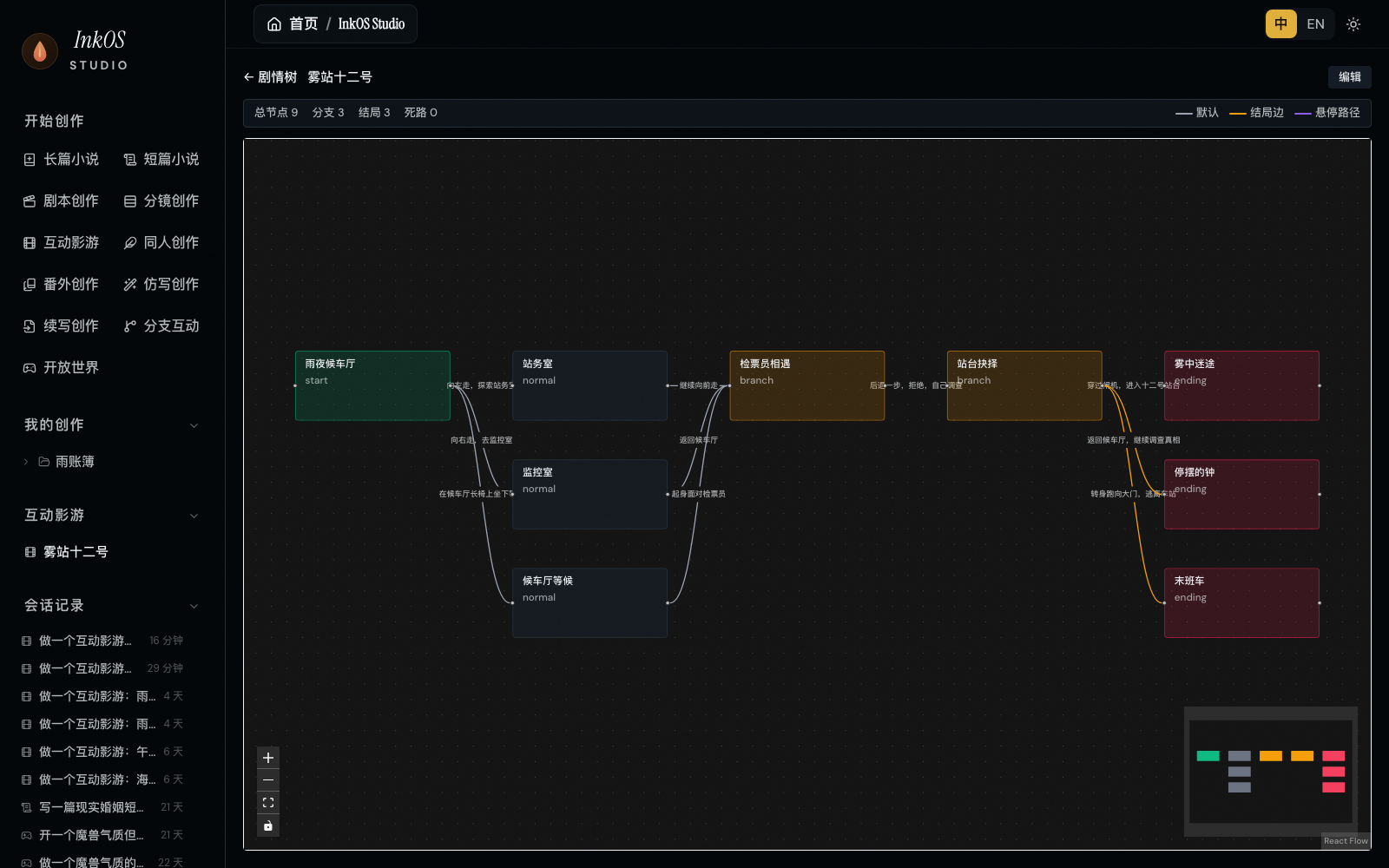Open 短篇小说 creation
The height and width of the screenshot is (868, 1389).
click(161, 160)
